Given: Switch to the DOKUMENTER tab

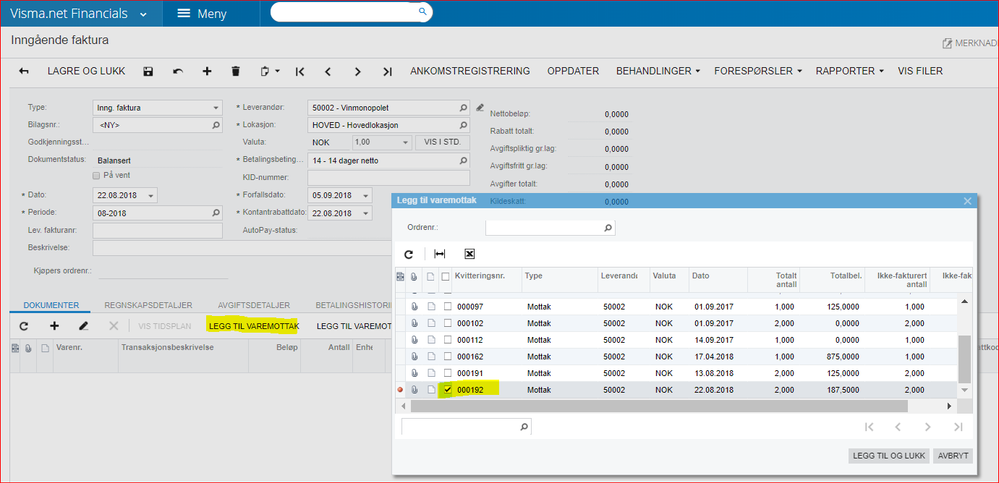Looking at the screenshot, I should point(50,305).
